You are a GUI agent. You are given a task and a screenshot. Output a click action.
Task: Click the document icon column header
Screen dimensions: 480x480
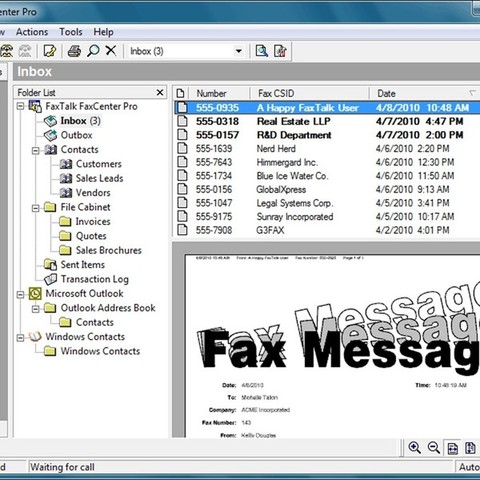[180, 93]
